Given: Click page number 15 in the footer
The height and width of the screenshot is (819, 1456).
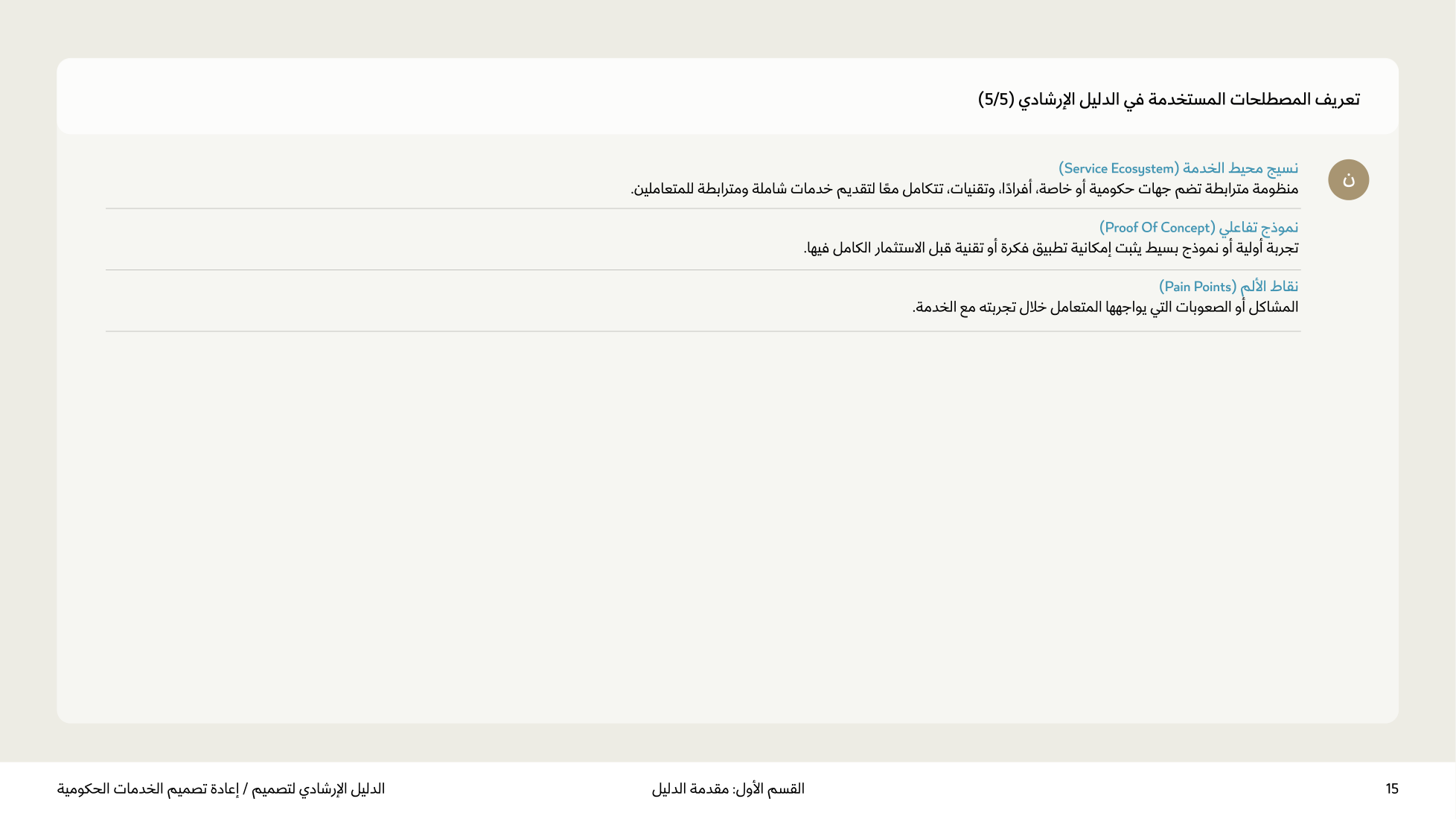Looking at the screenshot, I should click(x=1392, y=788).
